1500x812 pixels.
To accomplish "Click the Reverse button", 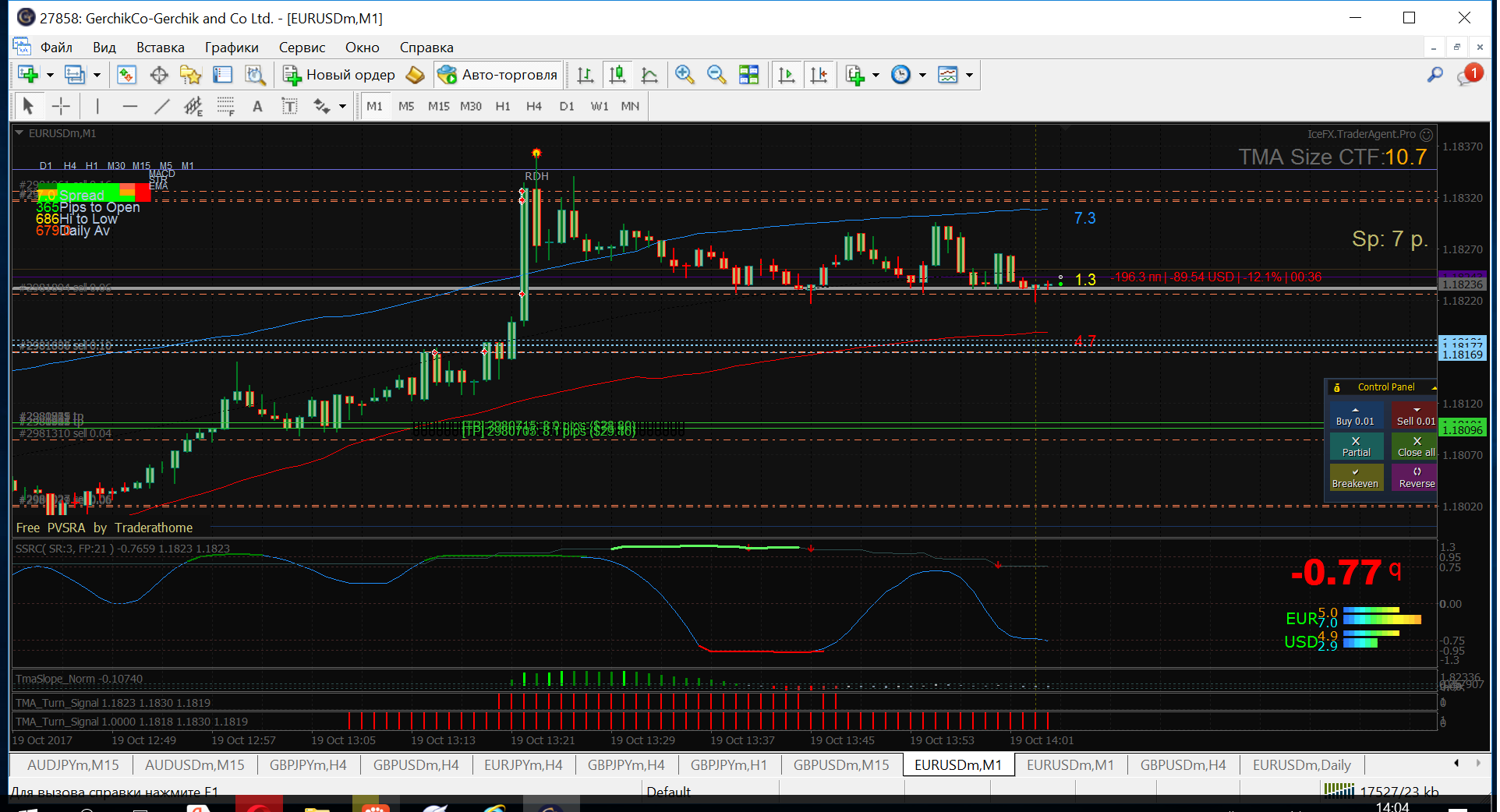I will click(x=1414, y=478).
